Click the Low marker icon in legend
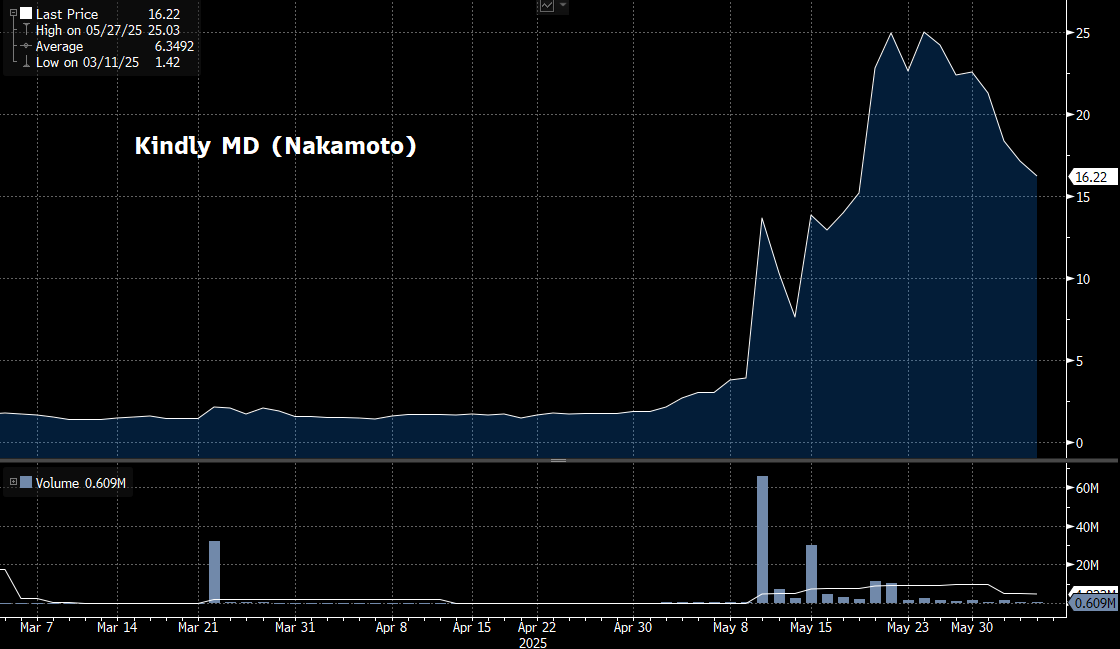1120x649 pixels. point(26,62)
